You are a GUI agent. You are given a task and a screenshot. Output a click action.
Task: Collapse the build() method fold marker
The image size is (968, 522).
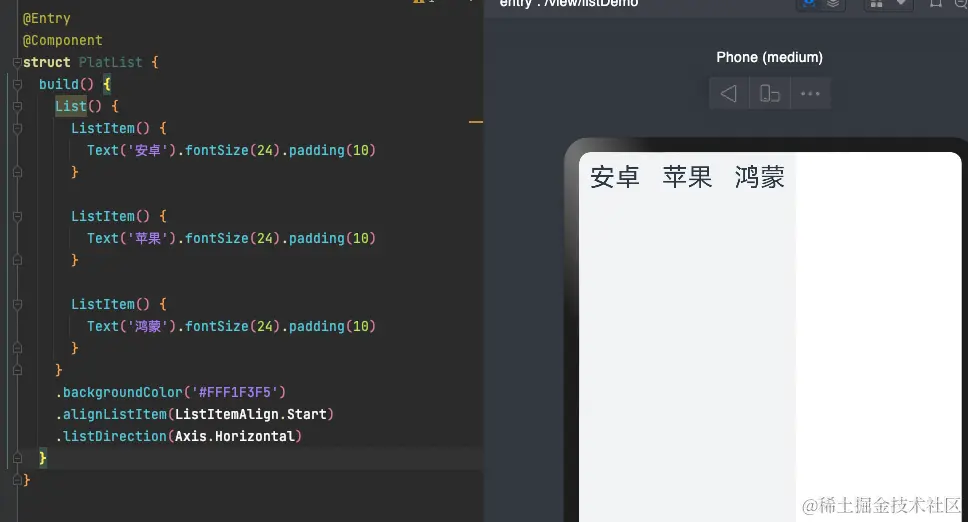point(17,85)
